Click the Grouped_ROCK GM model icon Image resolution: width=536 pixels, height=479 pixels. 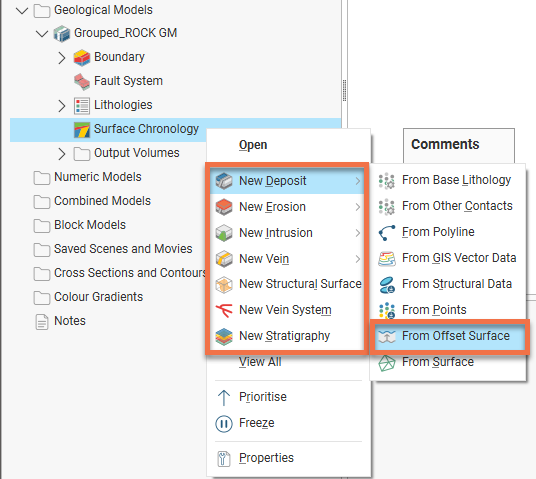(x=62, y=34)
